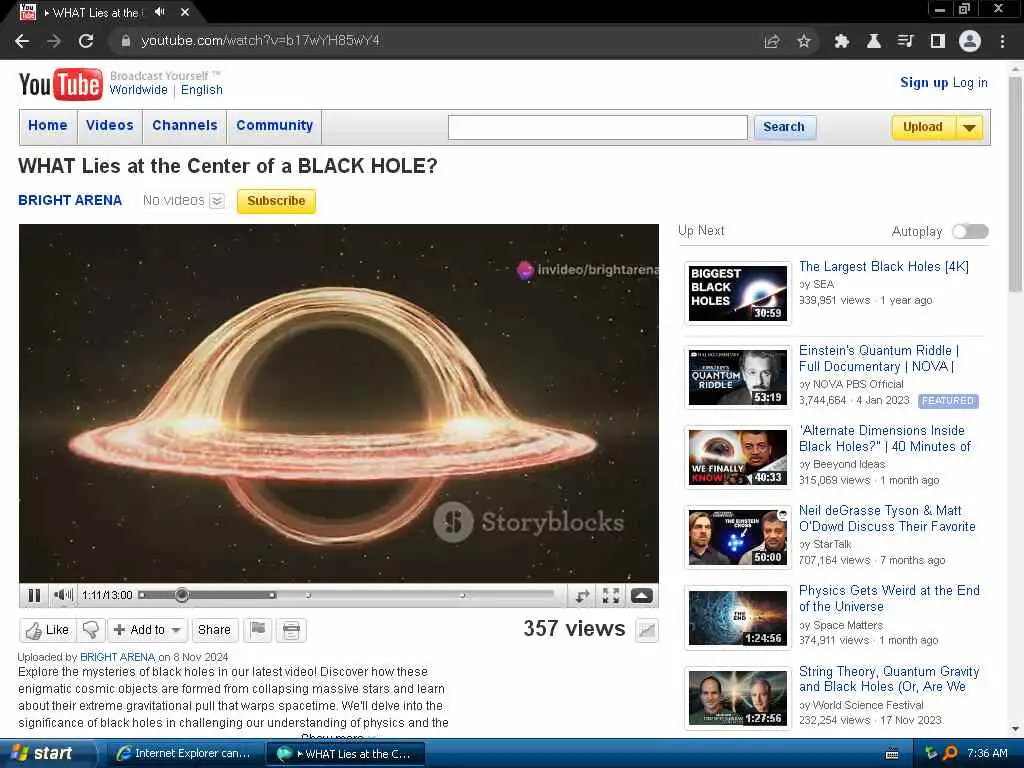1024x768 pixels.
Task: Open the media controls playlist icon
Action: pos(905,41)
